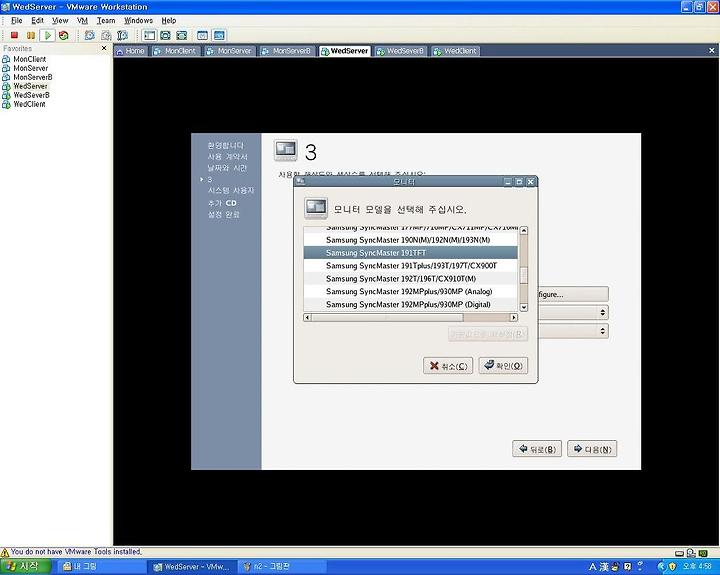The image size is (720, 575).
Task: Click the monitor list scroll-down arrow
Action: (523, 307)
